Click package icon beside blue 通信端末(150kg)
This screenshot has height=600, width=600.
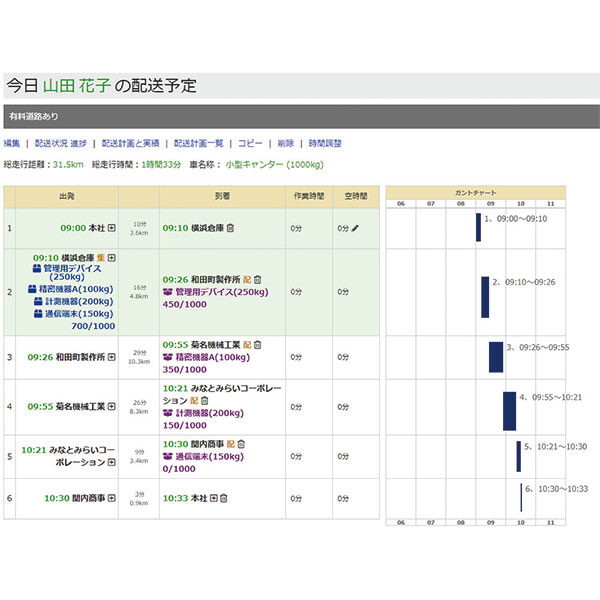(x=38, y=314)
